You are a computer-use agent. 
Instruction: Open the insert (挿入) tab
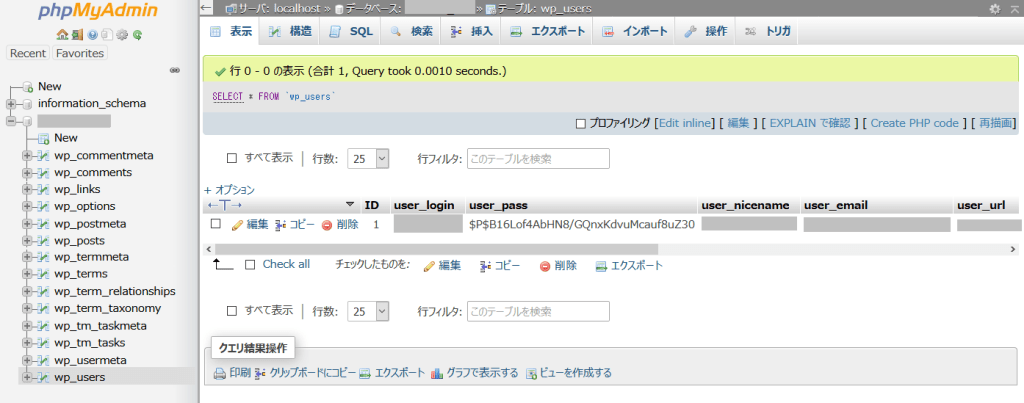(471, 31)
